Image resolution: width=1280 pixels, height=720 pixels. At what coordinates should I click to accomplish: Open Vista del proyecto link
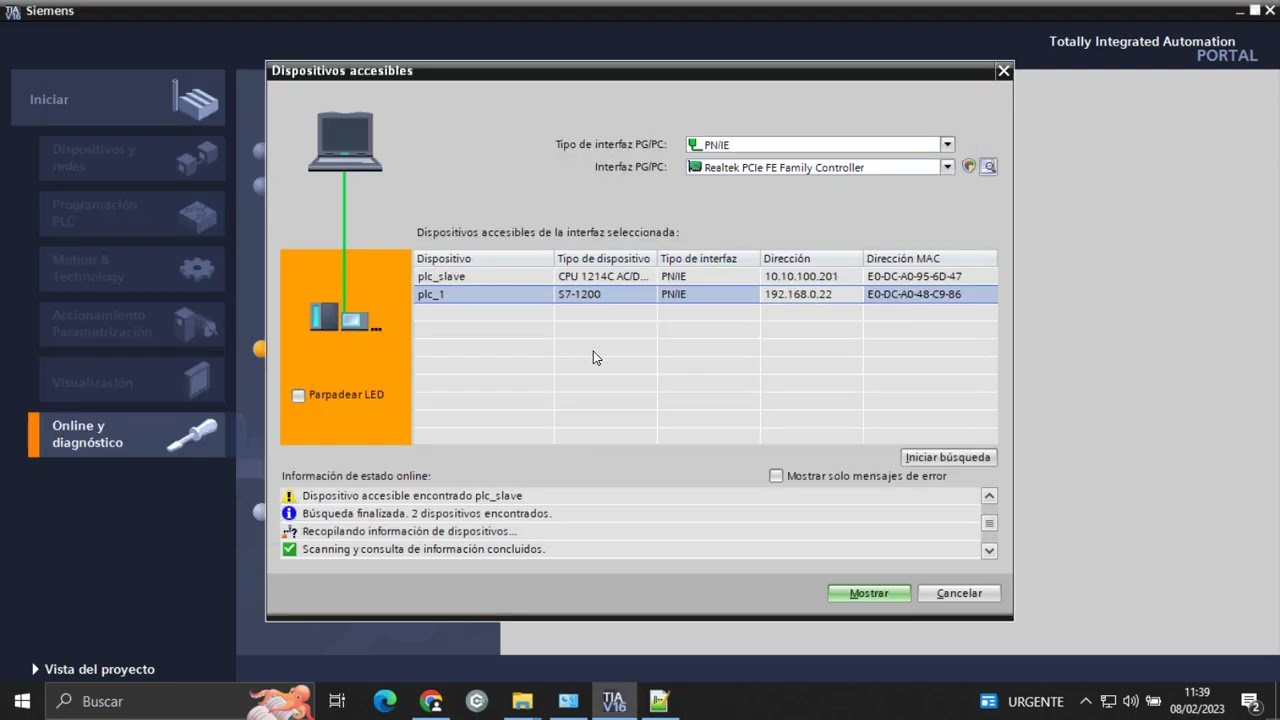tap(100, 669)
